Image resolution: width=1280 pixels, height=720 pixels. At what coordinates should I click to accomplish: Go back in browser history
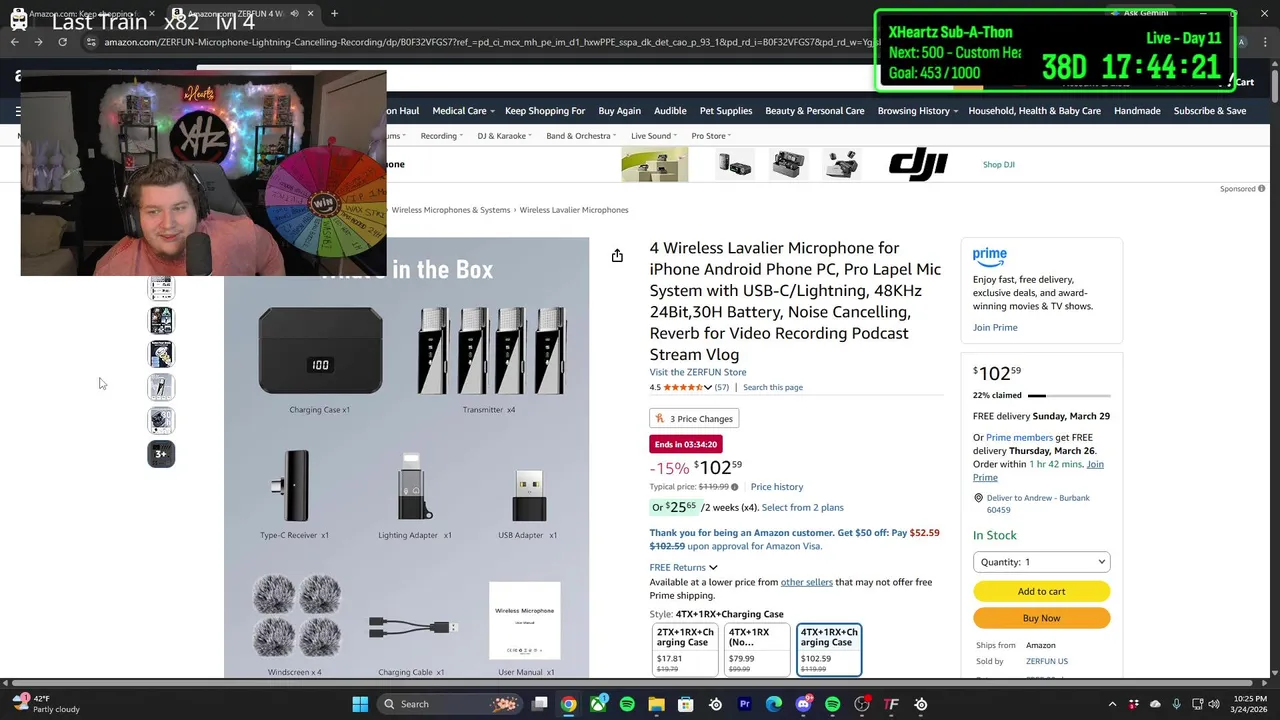point(15,42)
